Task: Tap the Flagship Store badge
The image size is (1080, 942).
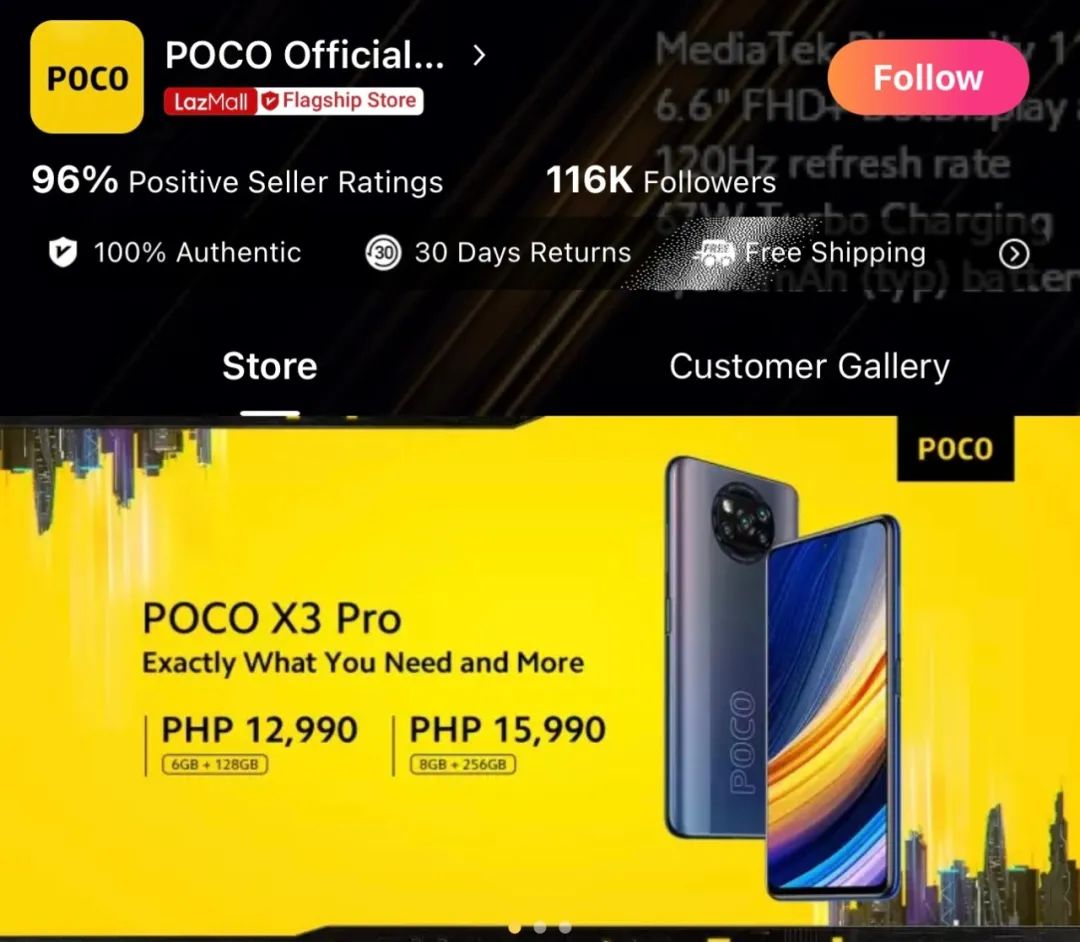Action: [x=340, y=101]
